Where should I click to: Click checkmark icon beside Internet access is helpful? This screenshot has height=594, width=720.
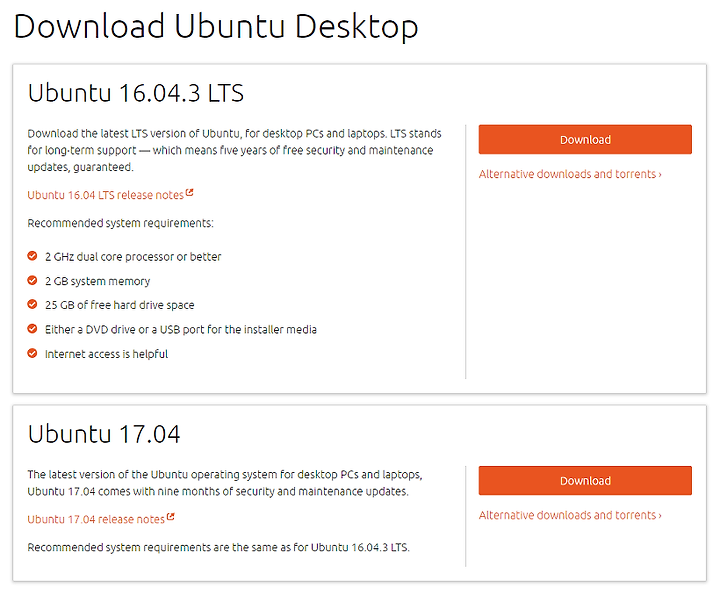[32, 353]
